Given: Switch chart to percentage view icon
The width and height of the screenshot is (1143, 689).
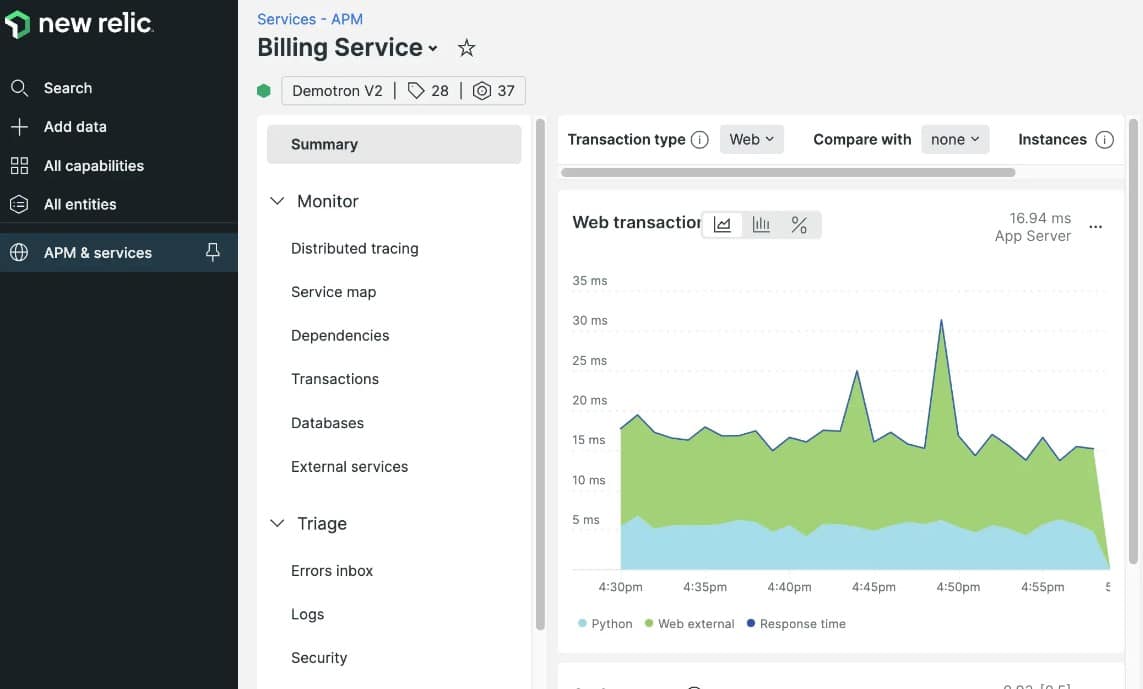Looking at the screenshot, I should pos(799,225).
